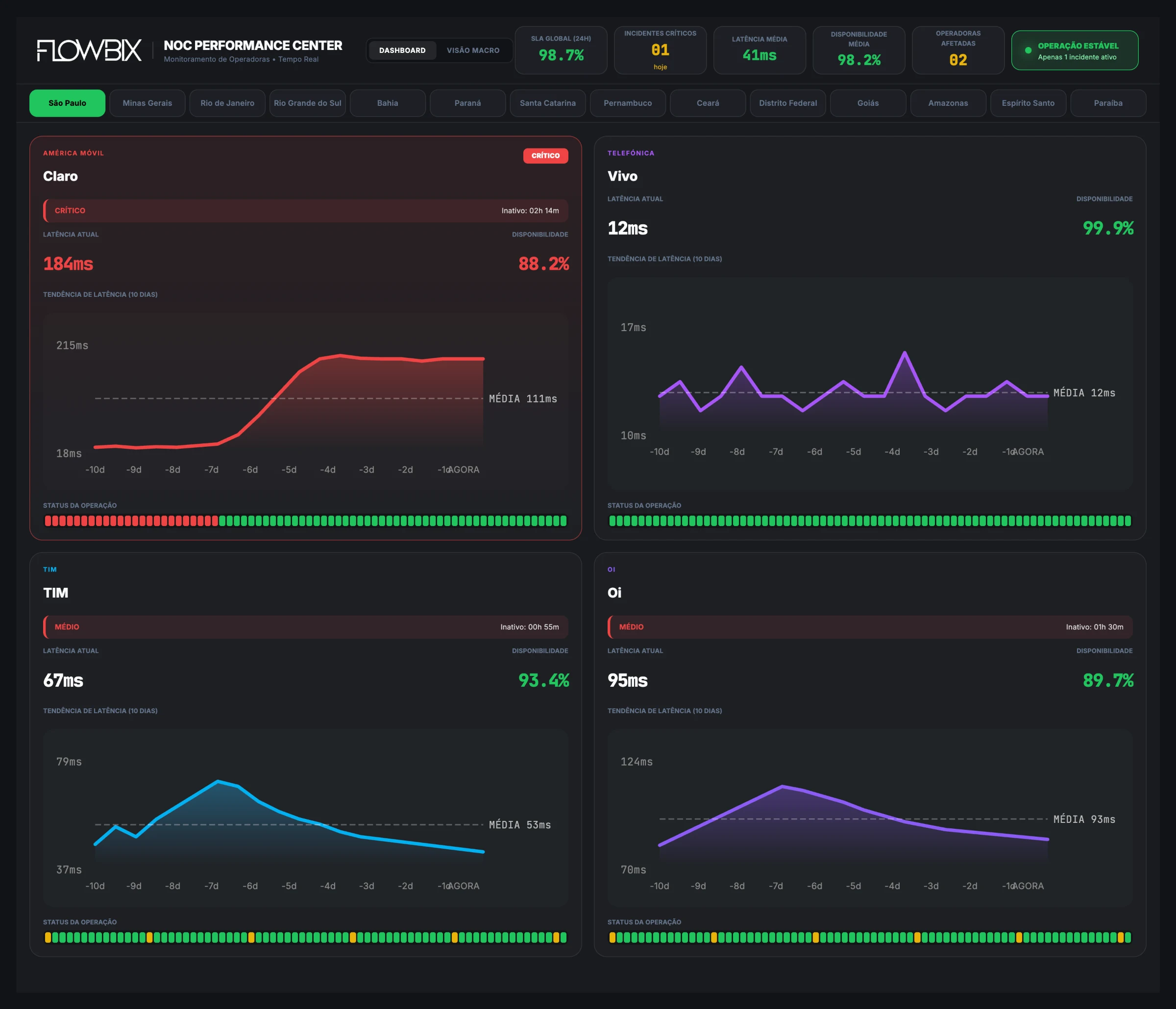The width and height of the screenshot is (1176, 1009).
Task: Click the Operadoras Afetadas 02 card
Action: pos(958,50)
